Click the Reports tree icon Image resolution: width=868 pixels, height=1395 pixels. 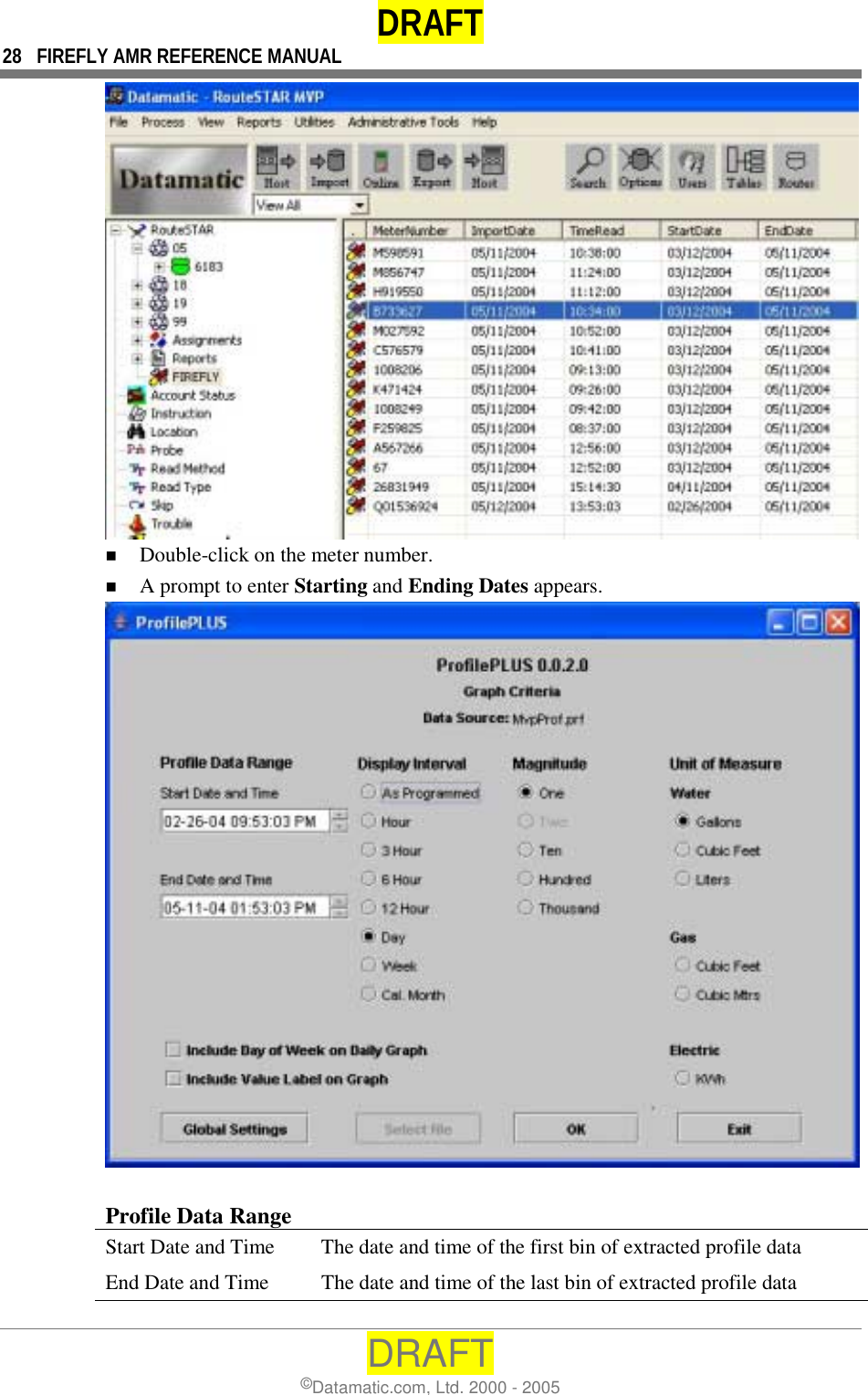[159, 358]
